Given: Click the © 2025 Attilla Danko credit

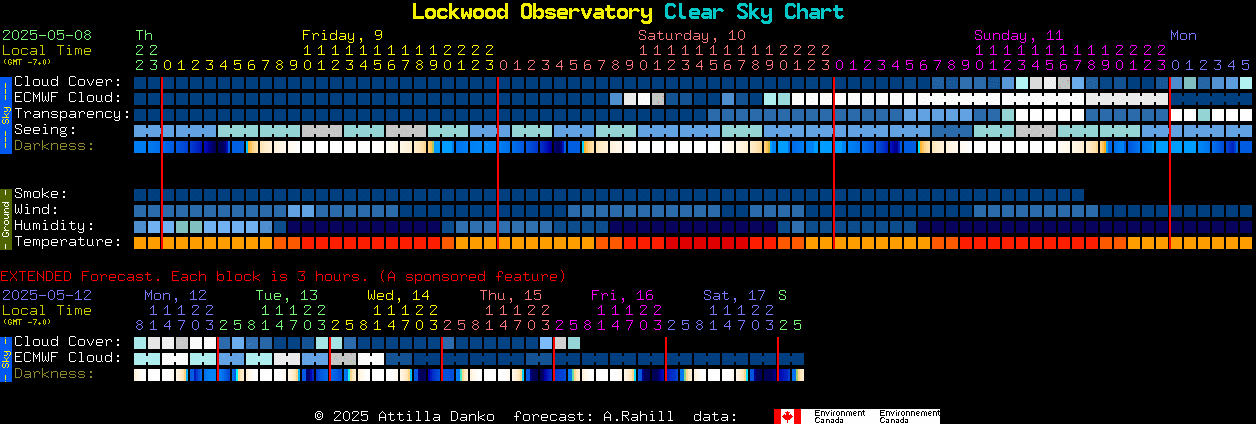Looking at the screenshot, I should click(x=406, y=416).
